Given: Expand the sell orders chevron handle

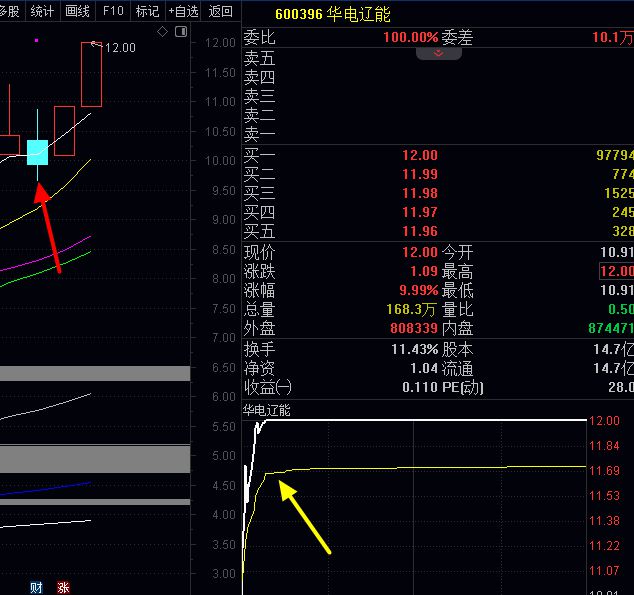Looking at the screenshot, I should coord(439,53).
